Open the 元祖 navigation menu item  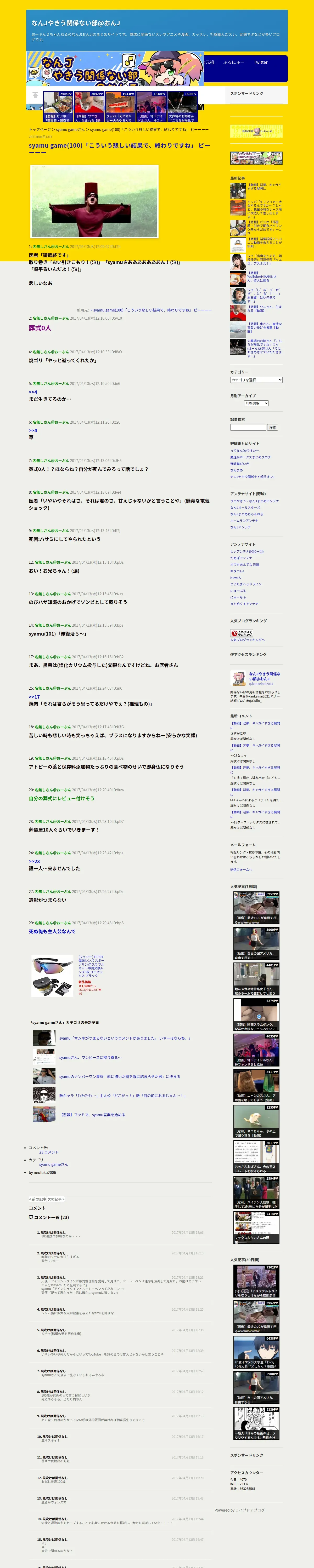(x=209, y=62)
